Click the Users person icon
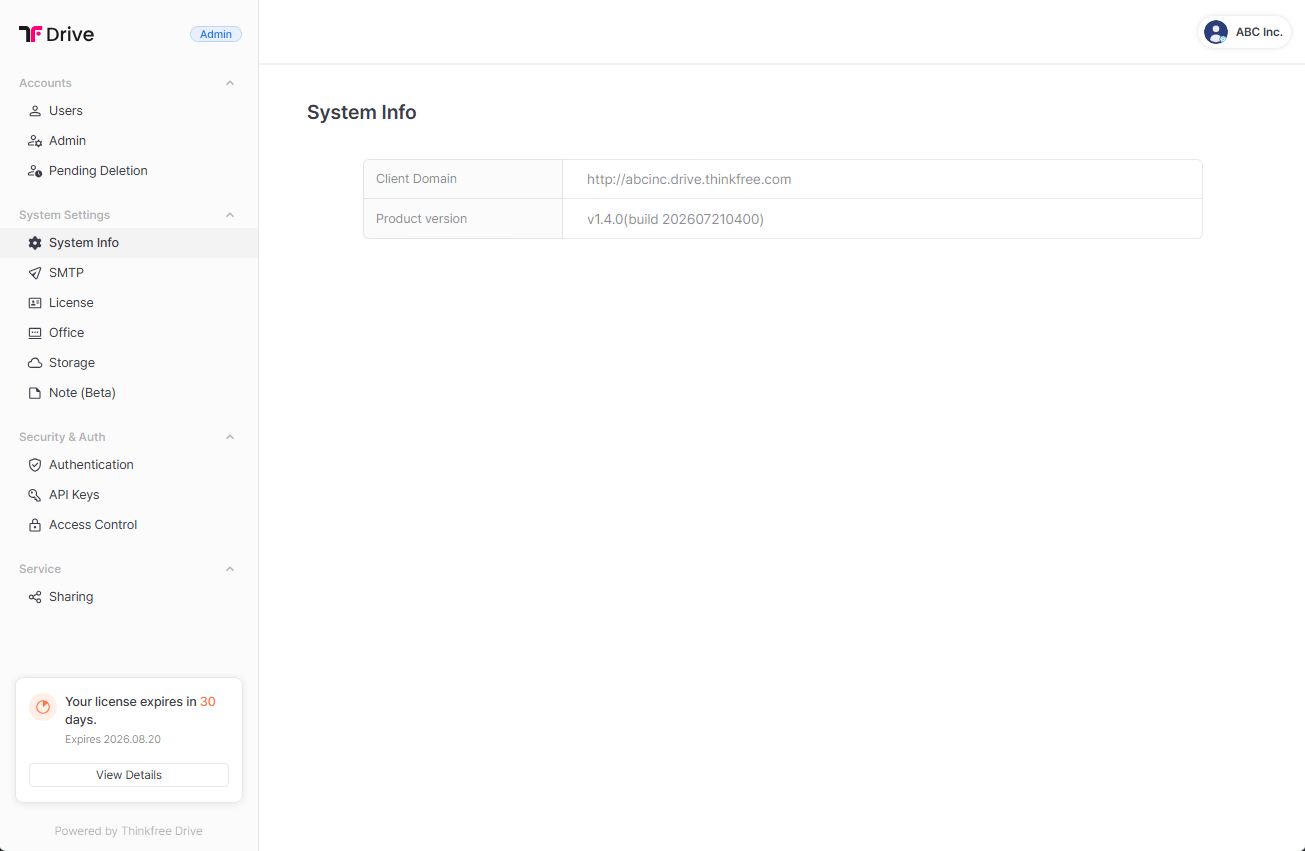Screen dimensions: 1305x851 pyautogui.click(x=35, y=111)
